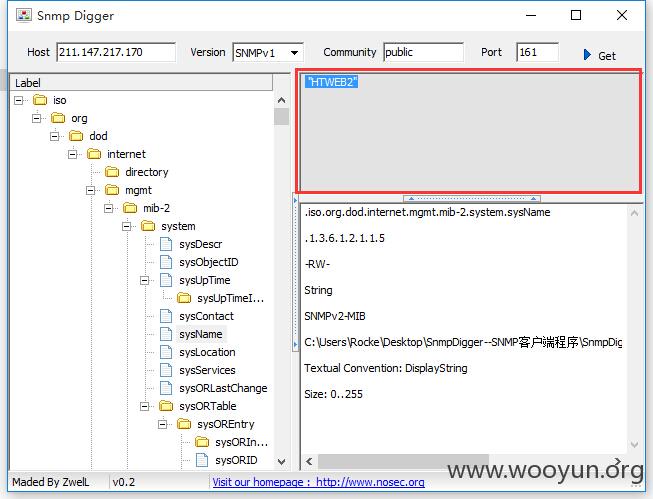The height and width of the screenshot is (499, 653).
Task: Click the details pane scroll up arrow
Action: pos(634,213)
